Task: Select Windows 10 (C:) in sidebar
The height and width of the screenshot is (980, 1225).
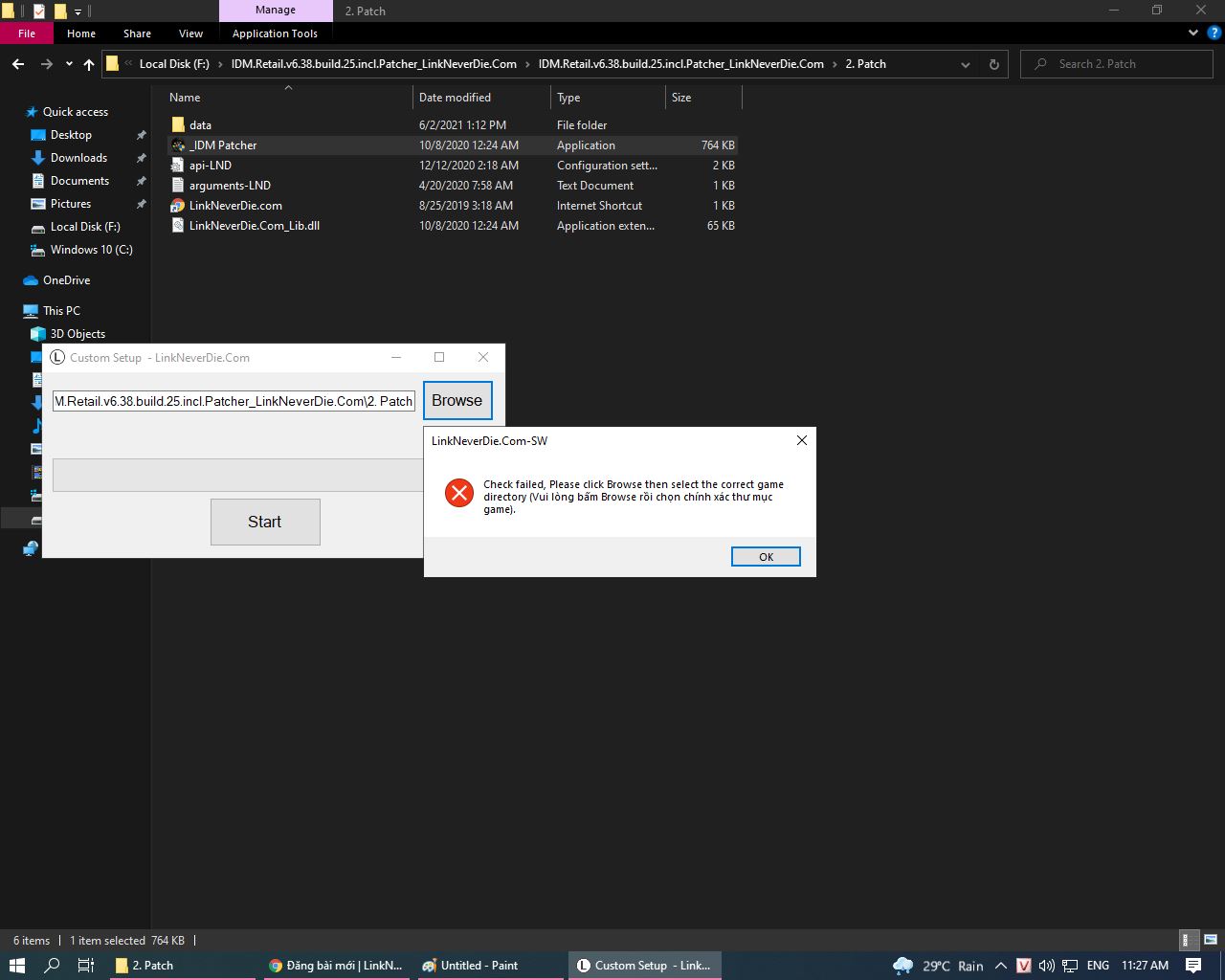Action: click(91, 250)
